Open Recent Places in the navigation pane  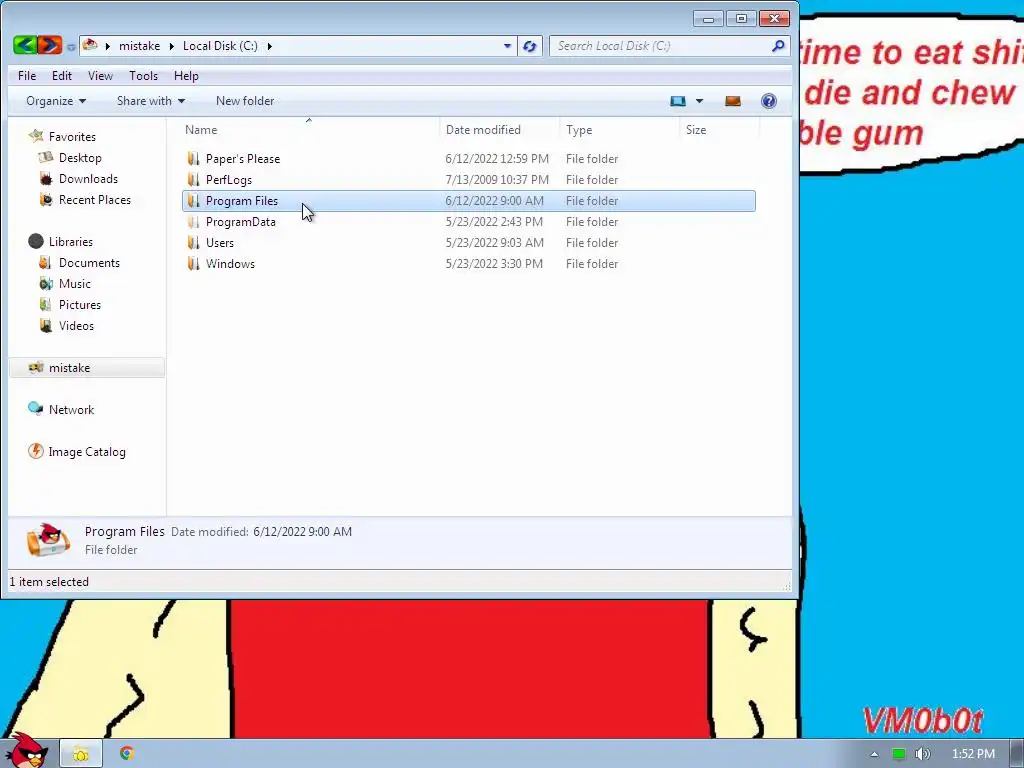(95, 200)
